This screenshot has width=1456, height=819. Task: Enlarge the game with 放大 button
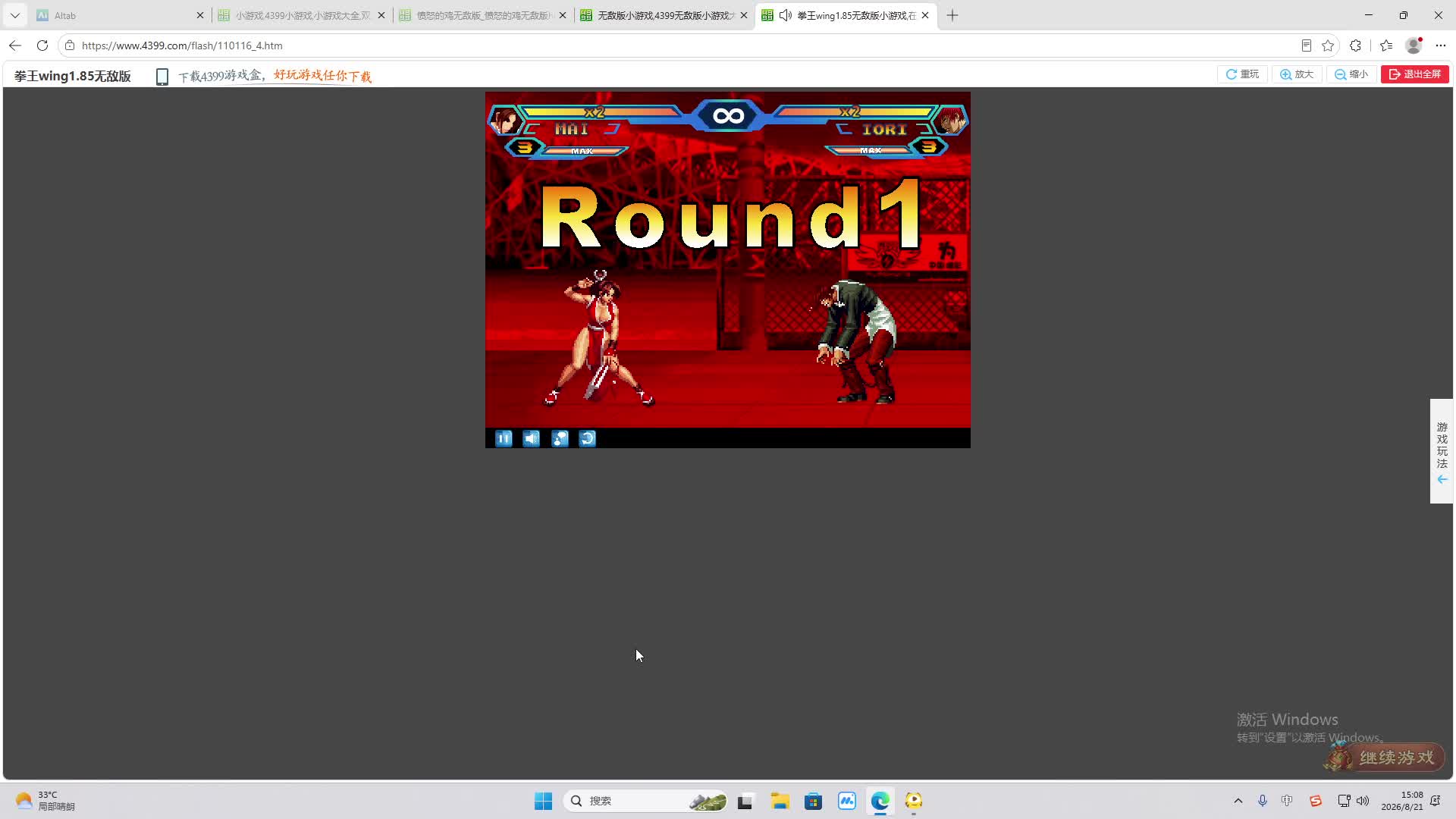[x=1297, y=74]
